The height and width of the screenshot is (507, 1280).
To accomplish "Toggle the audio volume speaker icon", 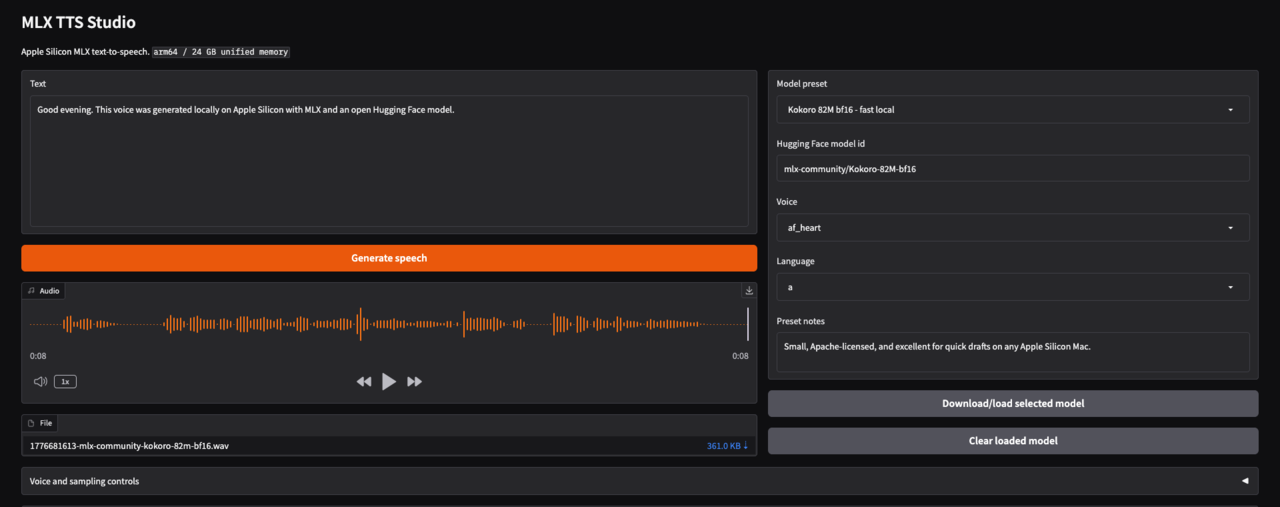I will [x=40, y=381].
